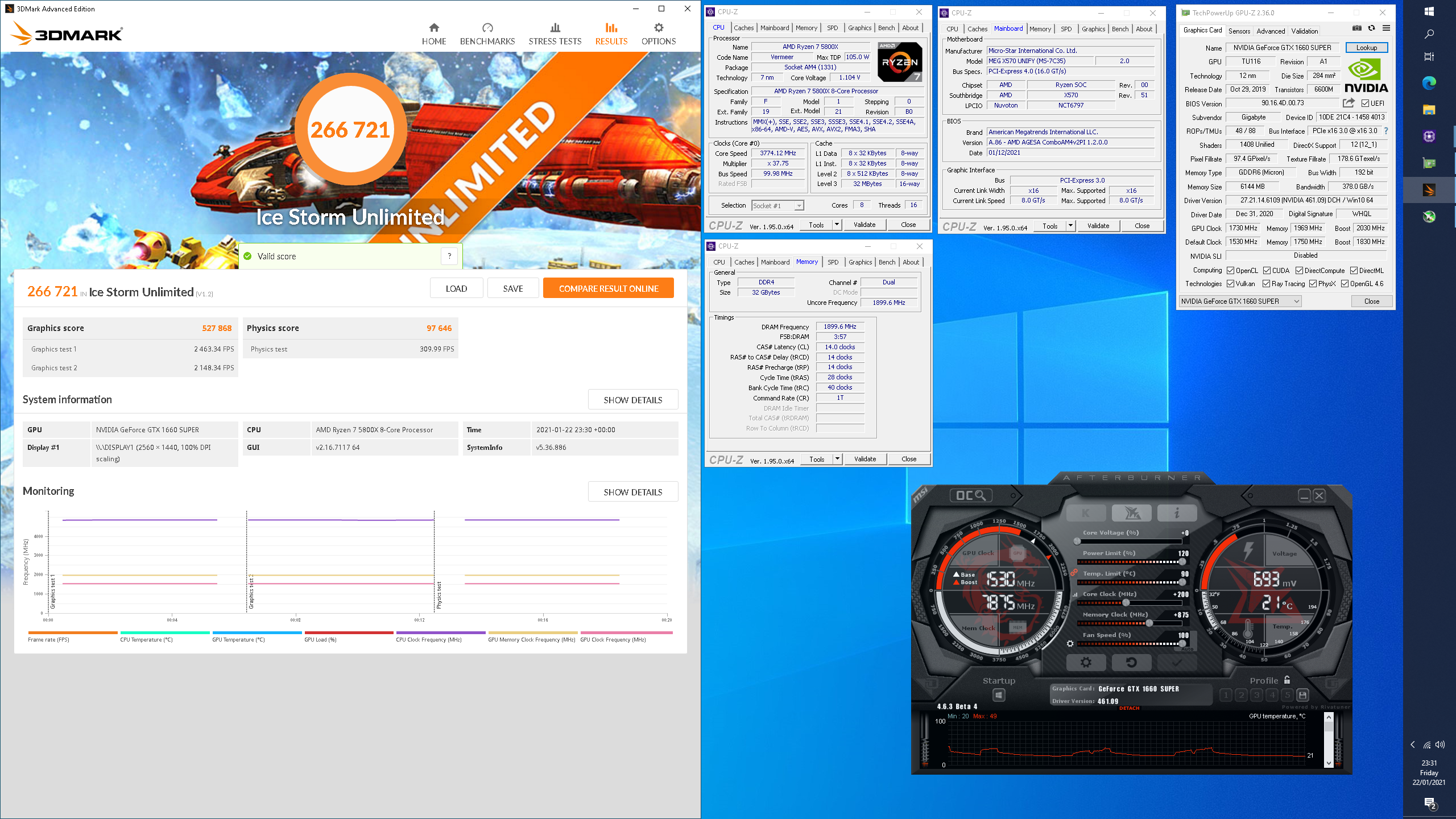The width and height of the screenshot is (1456, 819).
Task: Open Tools dropdown arrow in CPU-Z Memory window
Action: 837,459
